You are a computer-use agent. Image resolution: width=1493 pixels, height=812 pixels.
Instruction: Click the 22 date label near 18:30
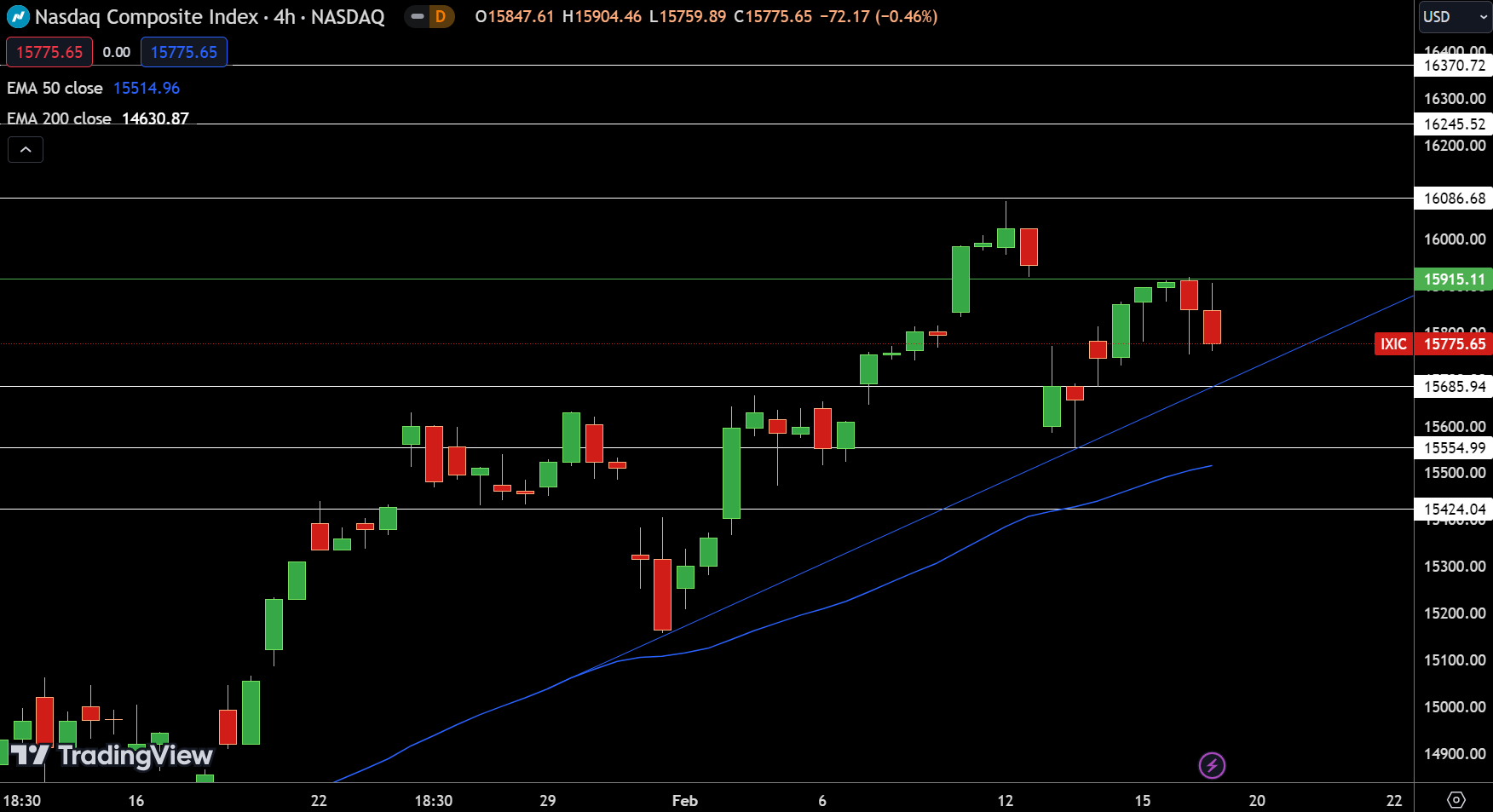click(x=319, y=800)
